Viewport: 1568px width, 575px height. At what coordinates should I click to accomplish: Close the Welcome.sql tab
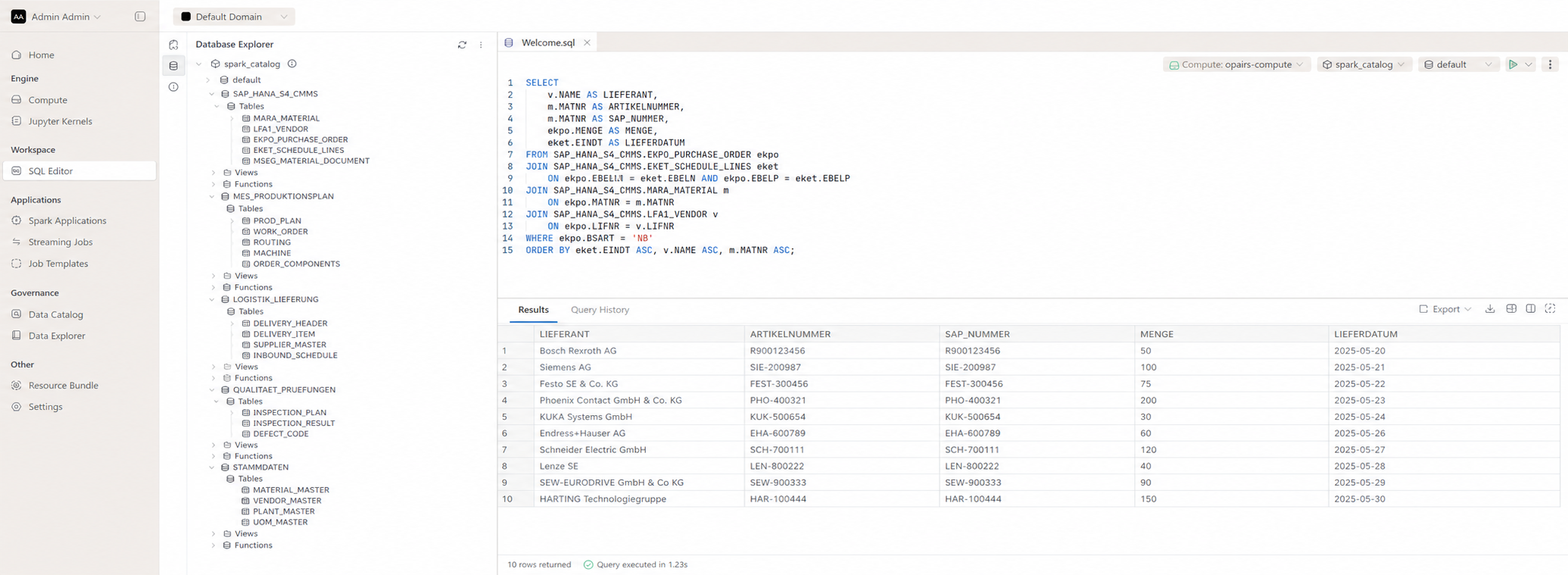click(587, 42)
